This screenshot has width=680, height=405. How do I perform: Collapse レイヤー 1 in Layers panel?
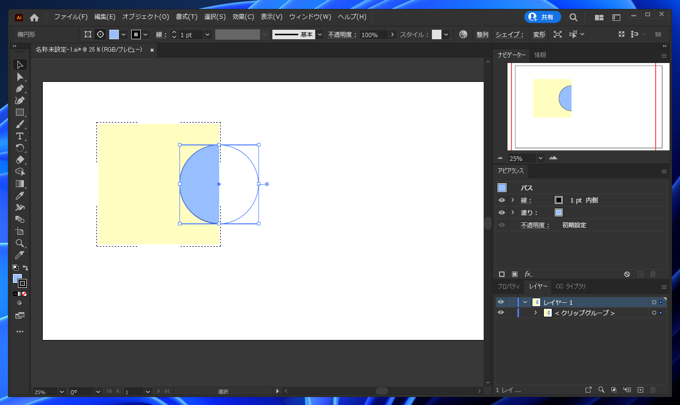coord(525,302)
